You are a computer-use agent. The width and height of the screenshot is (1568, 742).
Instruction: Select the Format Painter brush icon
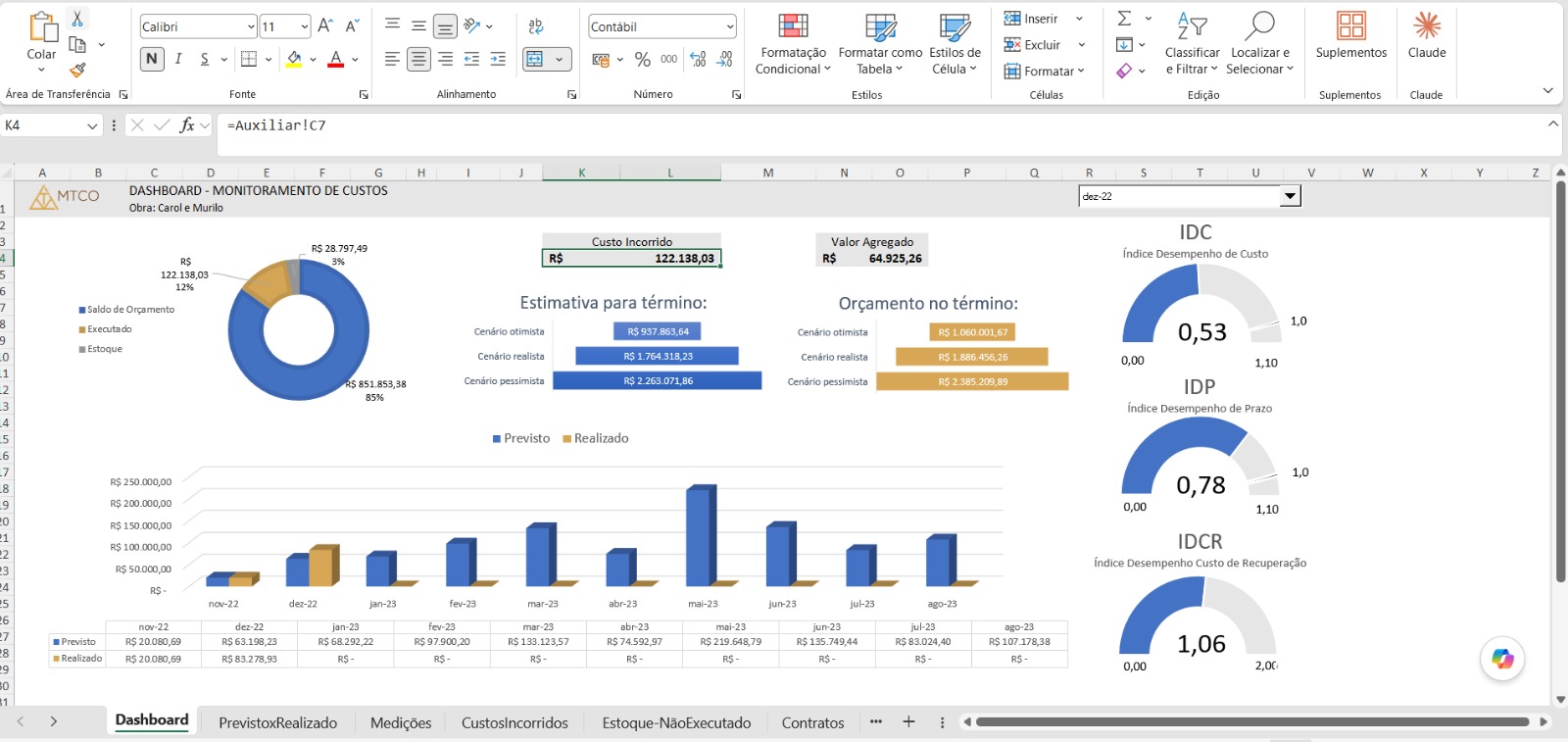(77, 70)
